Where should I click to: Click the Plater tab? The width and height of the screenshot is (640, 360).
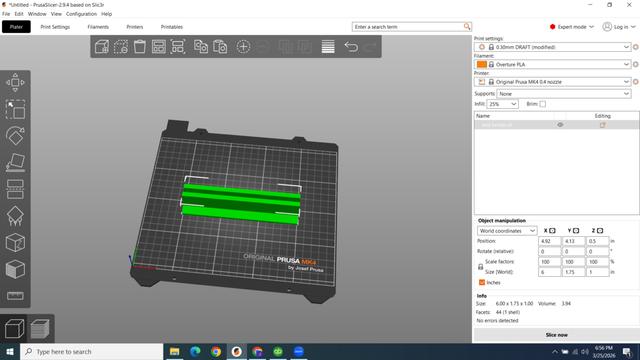16,27
